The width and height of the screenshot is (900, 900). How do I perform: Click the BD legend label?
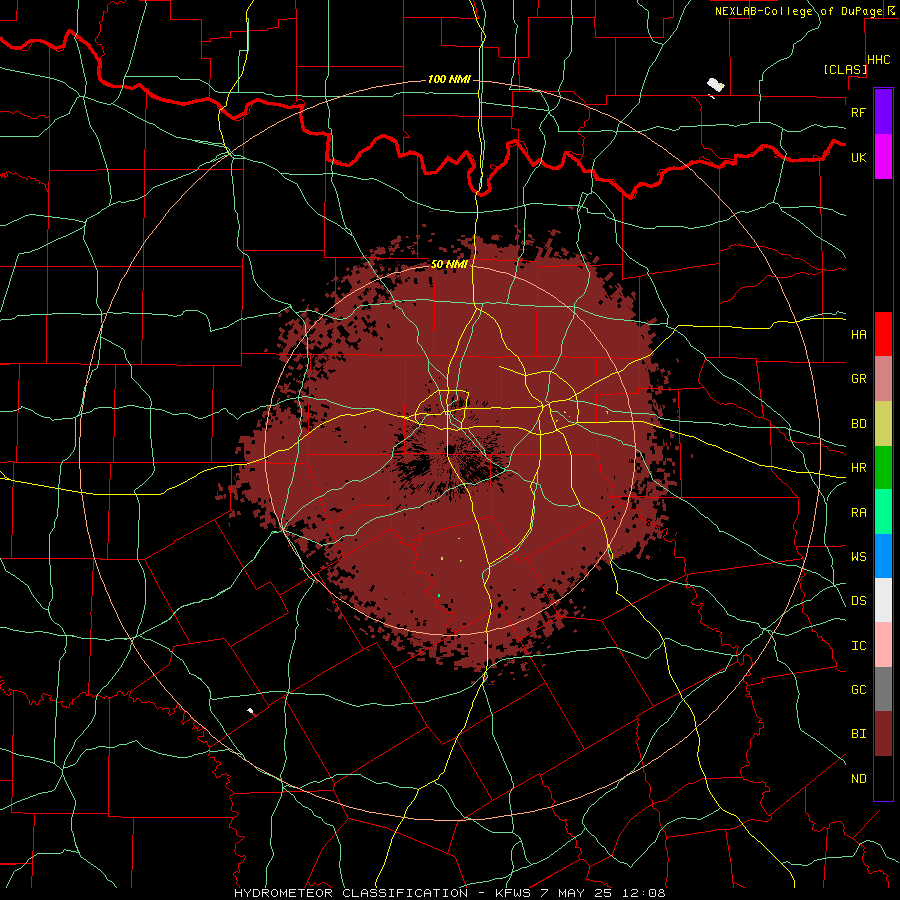tap(858, 424)
